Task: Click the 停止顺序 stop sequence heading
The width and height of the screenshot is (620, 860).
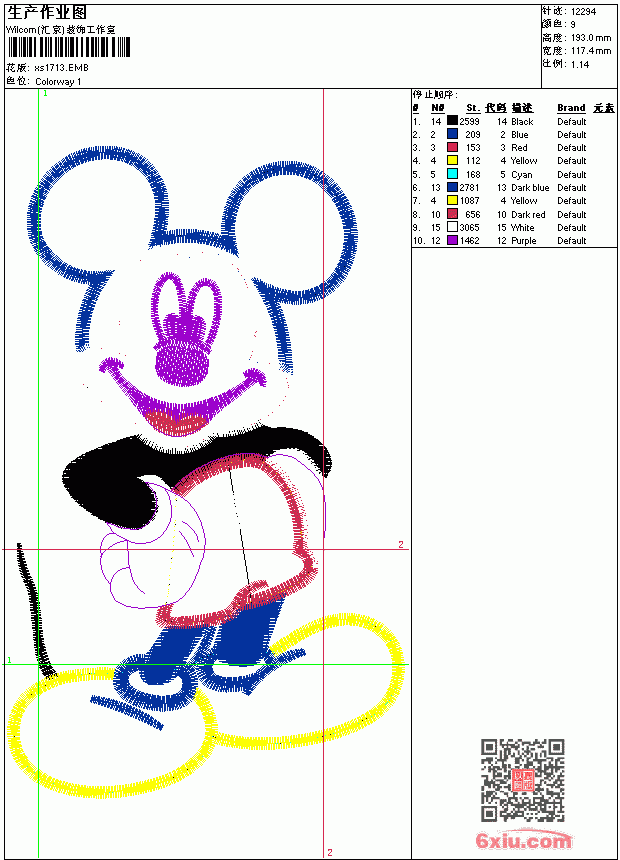Action: tap(435, 94)
